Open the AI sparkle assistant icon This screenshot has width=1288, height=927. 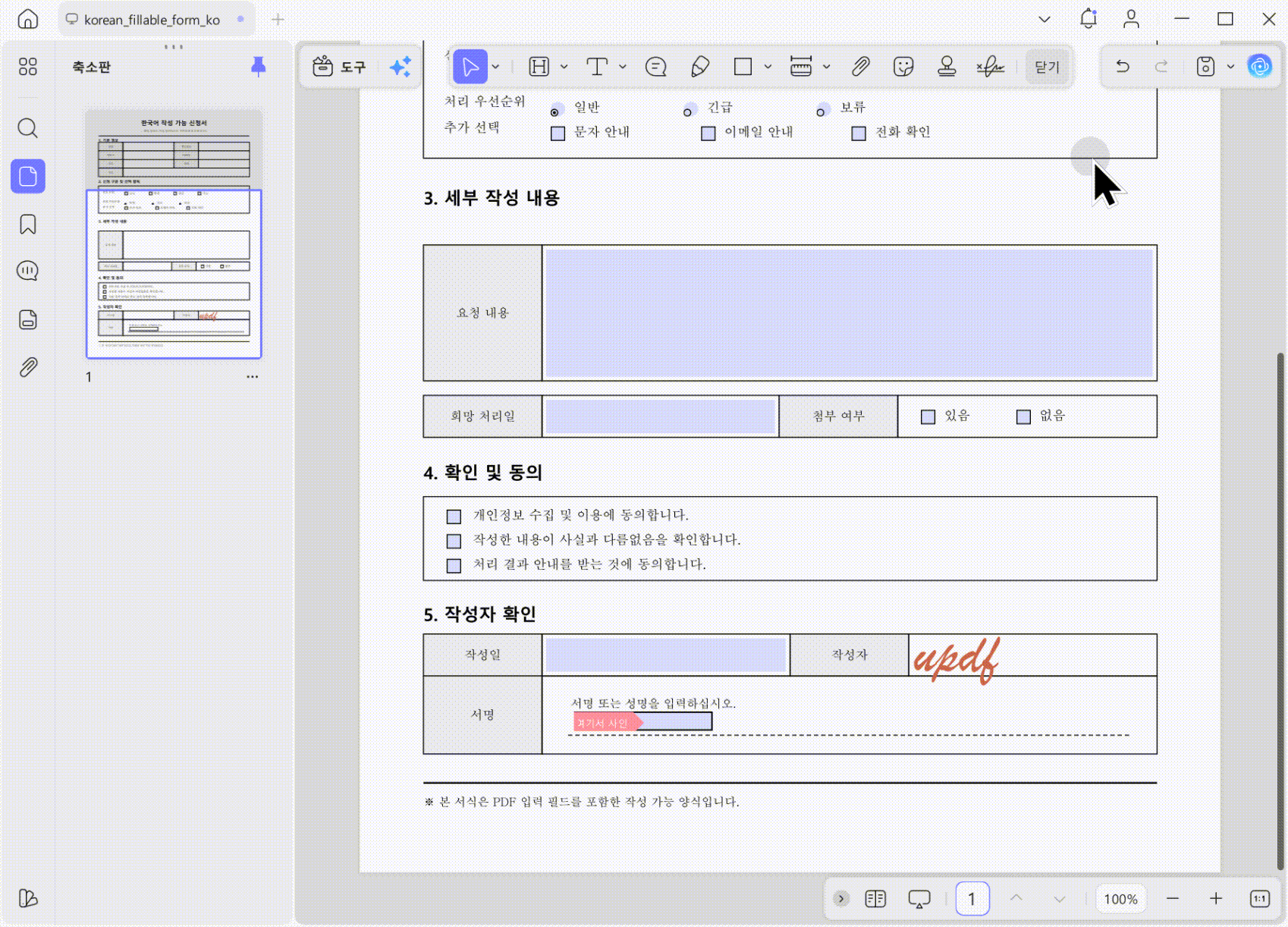click(x=401, y=67)
